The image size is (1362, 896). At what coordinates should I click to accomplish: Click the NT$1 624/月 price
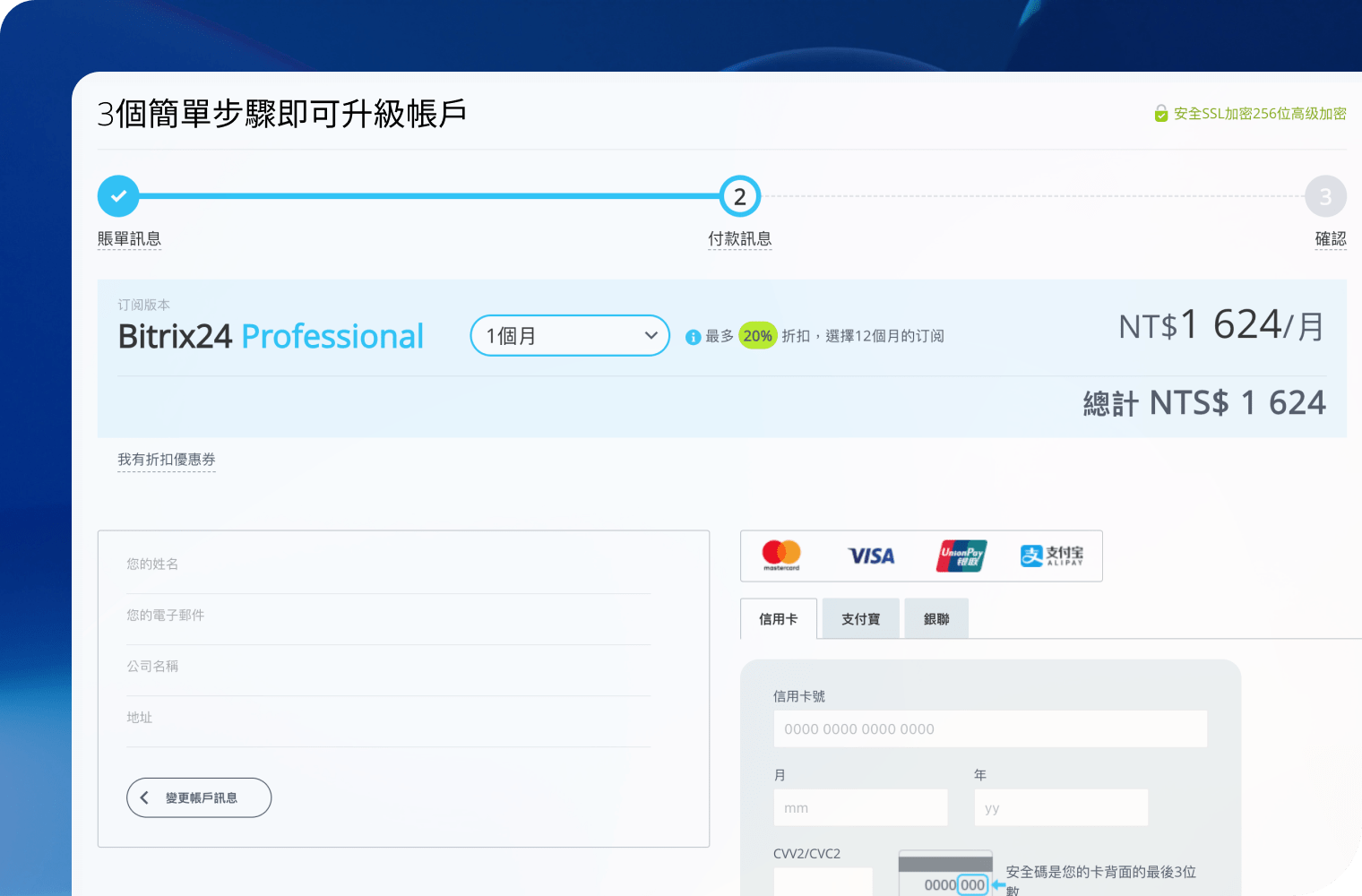pos(1222,325)
